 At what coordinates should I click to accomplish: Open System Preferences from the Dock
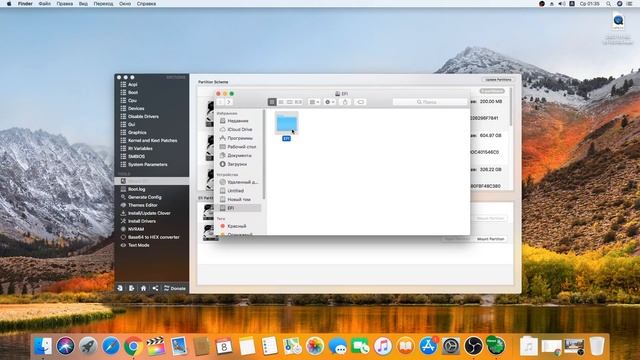(x=451, y=347)
